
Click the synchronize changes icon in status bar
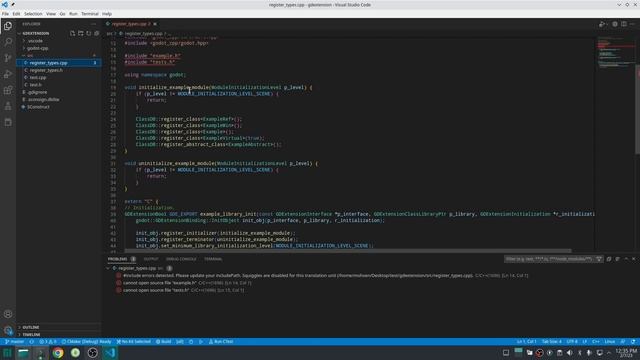31,341
